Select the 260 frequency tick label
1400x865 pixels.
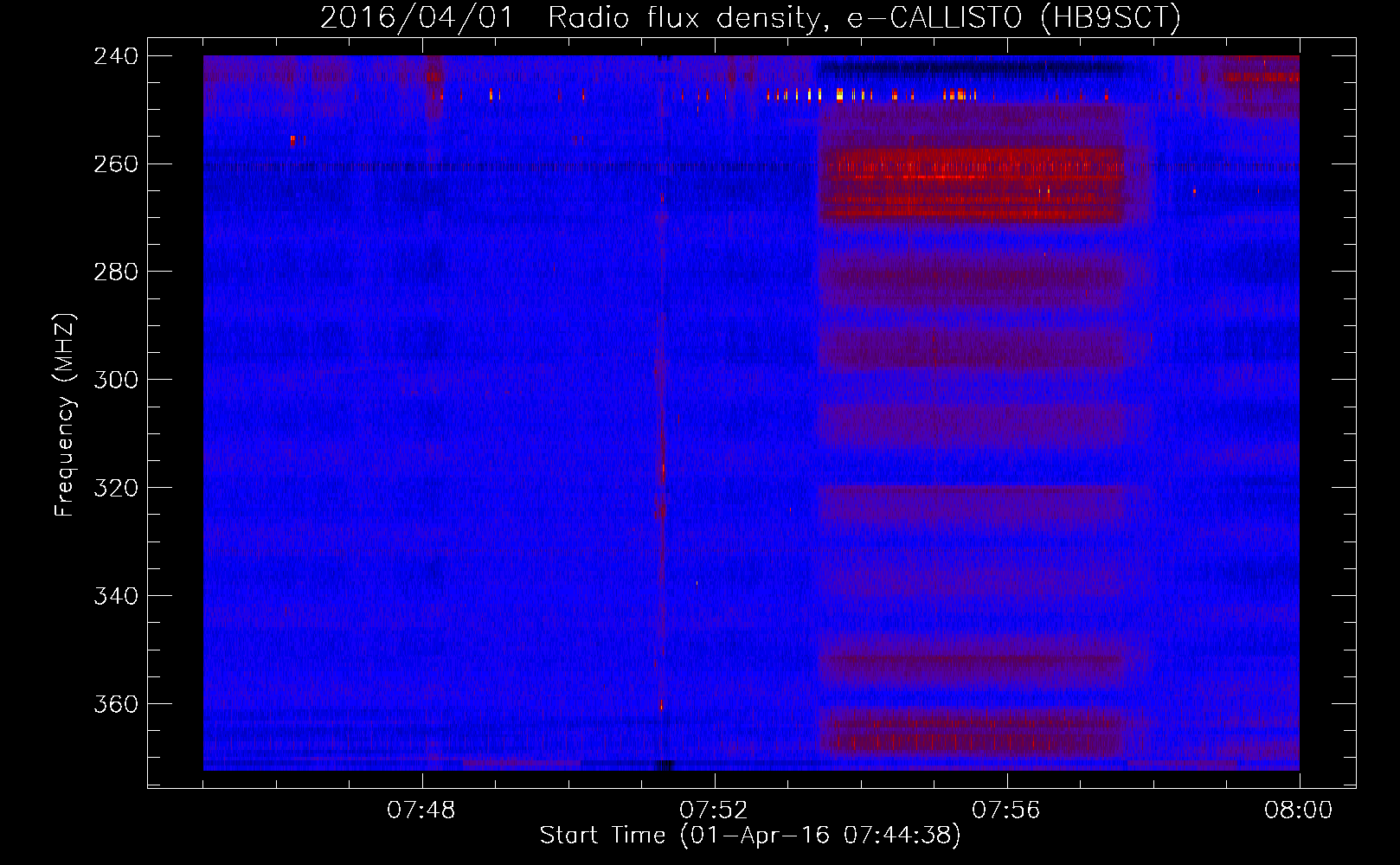pyautogui.click(x=116, y=164)
